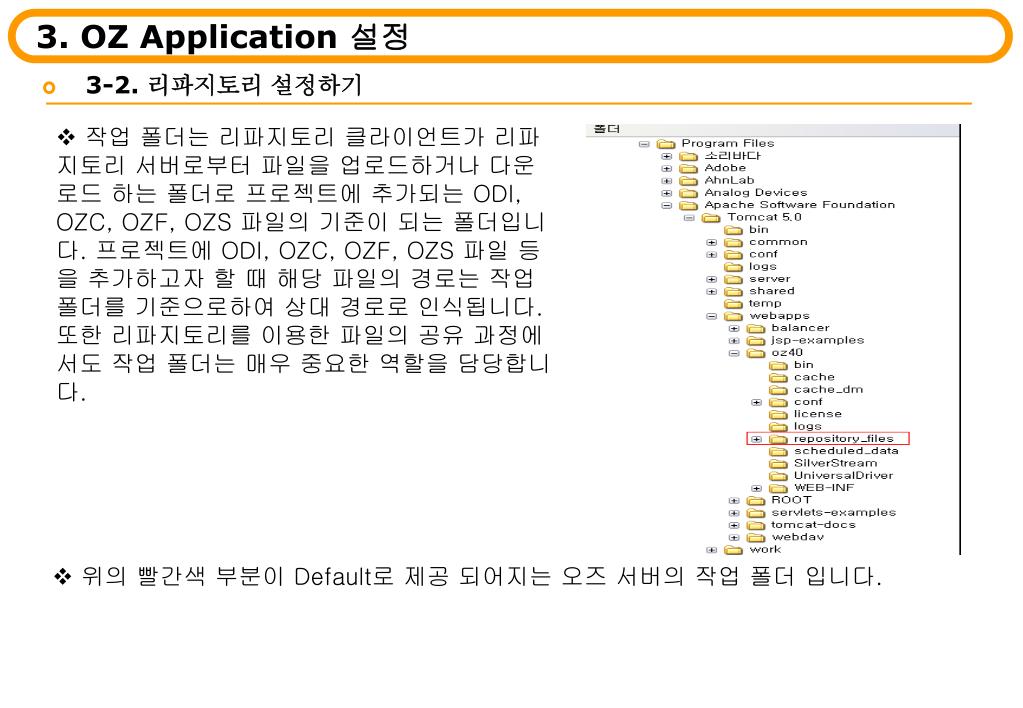
Task: Select the 'webdav' tree label
Action: click(x=797, y=538)
